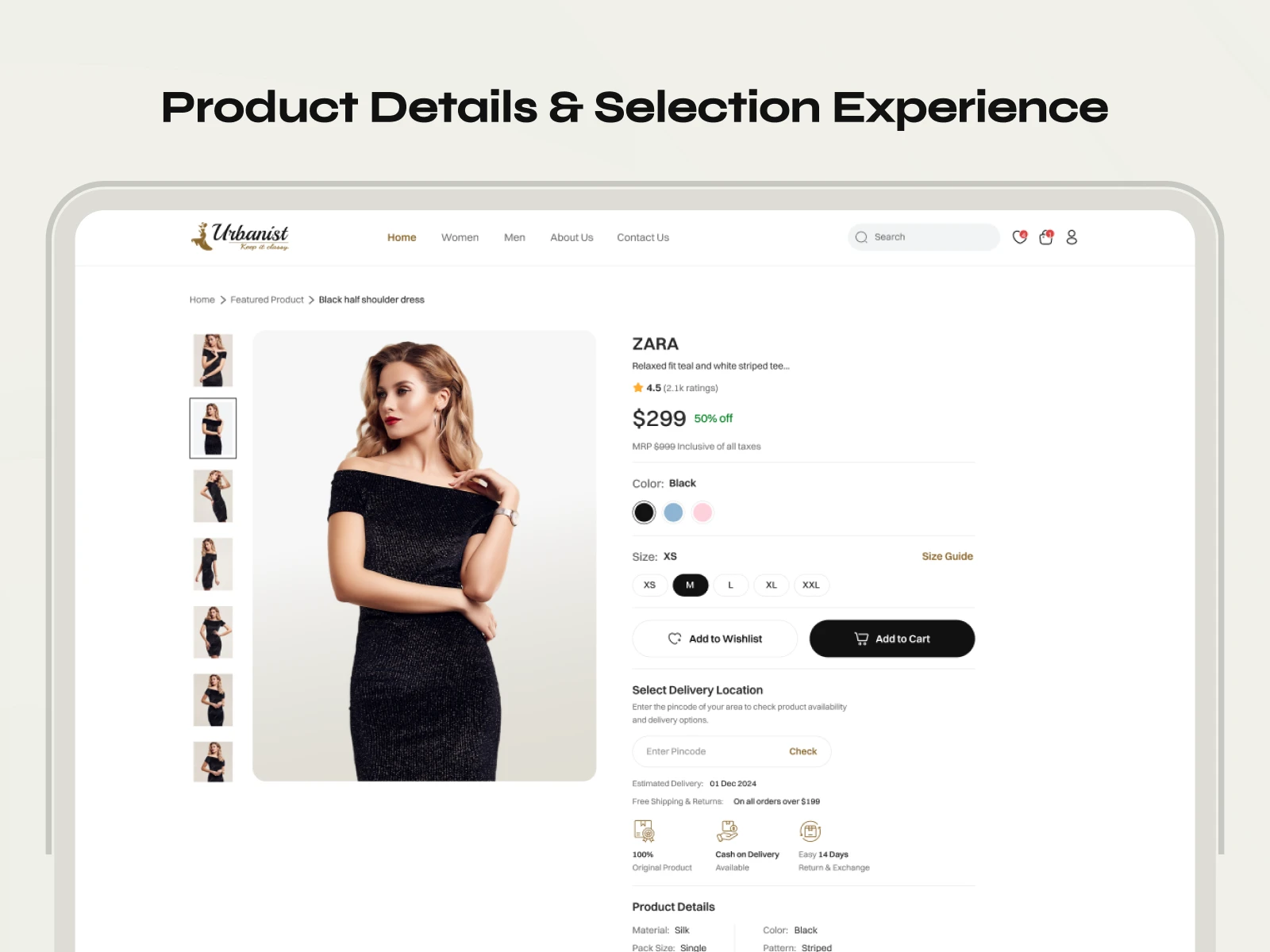Open the shopping bag icon in header

(1046, 236)
